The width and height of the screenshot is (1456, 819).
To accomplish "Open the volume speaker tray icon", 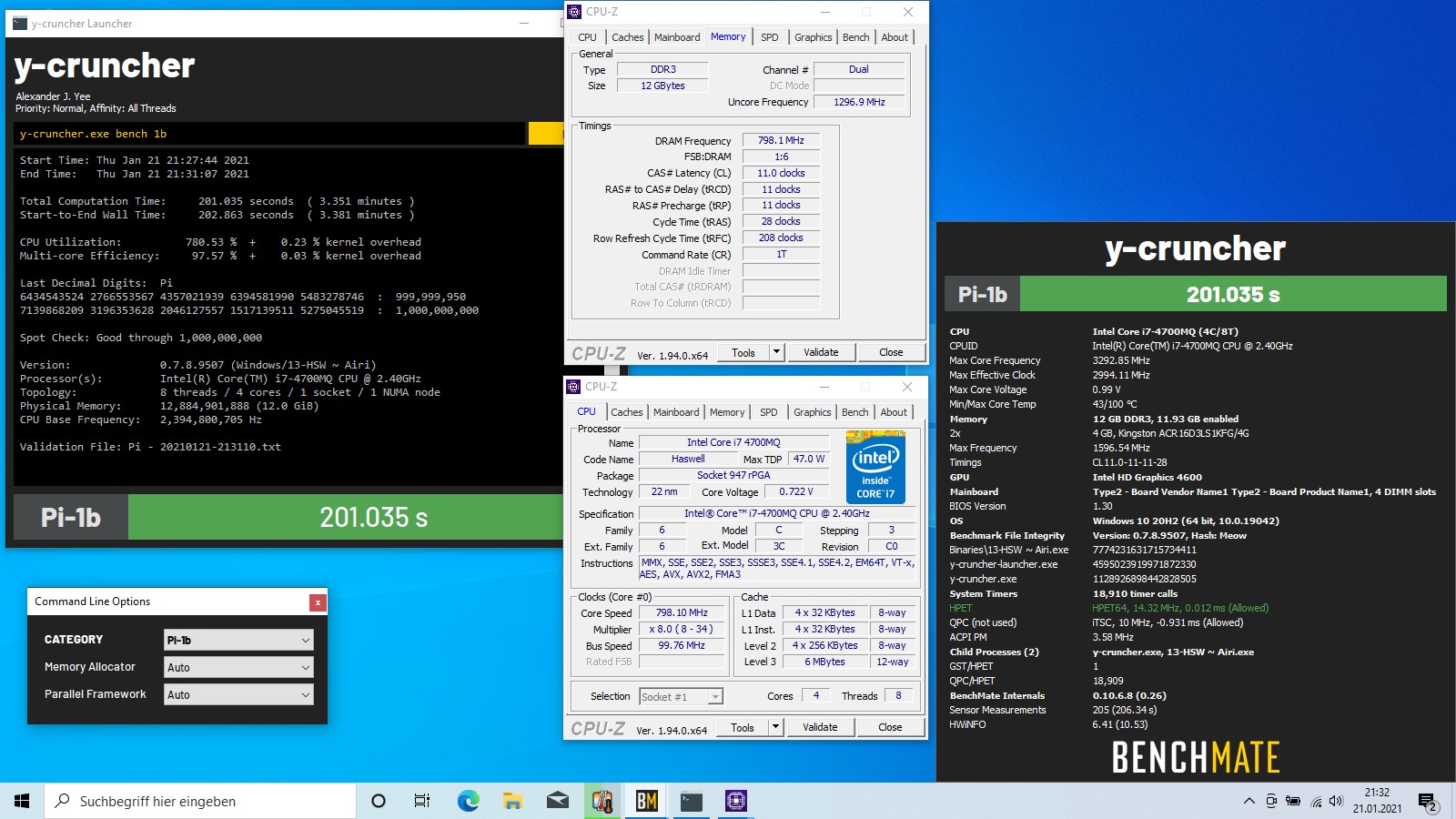I will (1336, 801).
